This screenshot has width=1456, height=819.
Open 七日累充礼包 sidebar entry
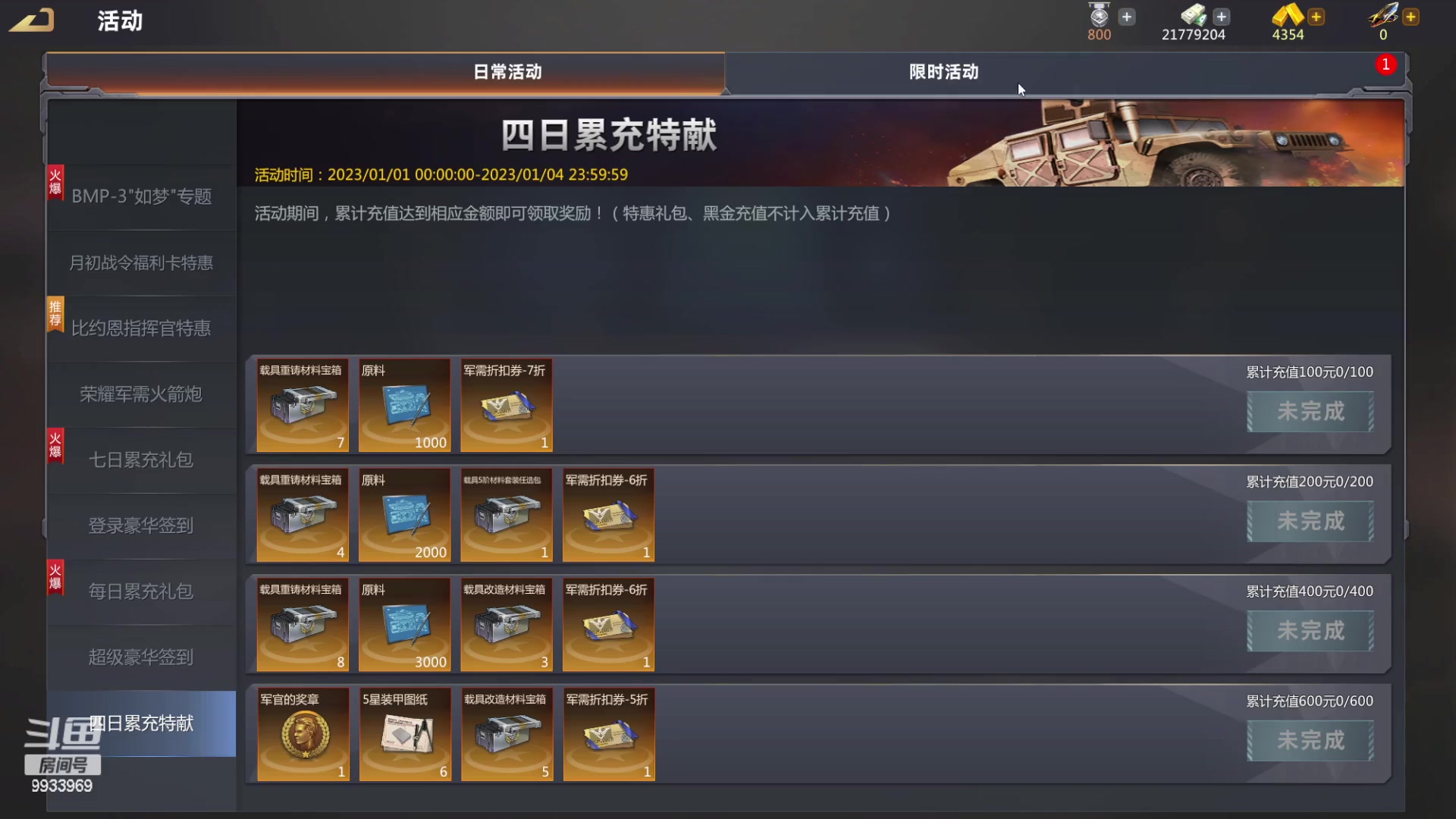141,460
